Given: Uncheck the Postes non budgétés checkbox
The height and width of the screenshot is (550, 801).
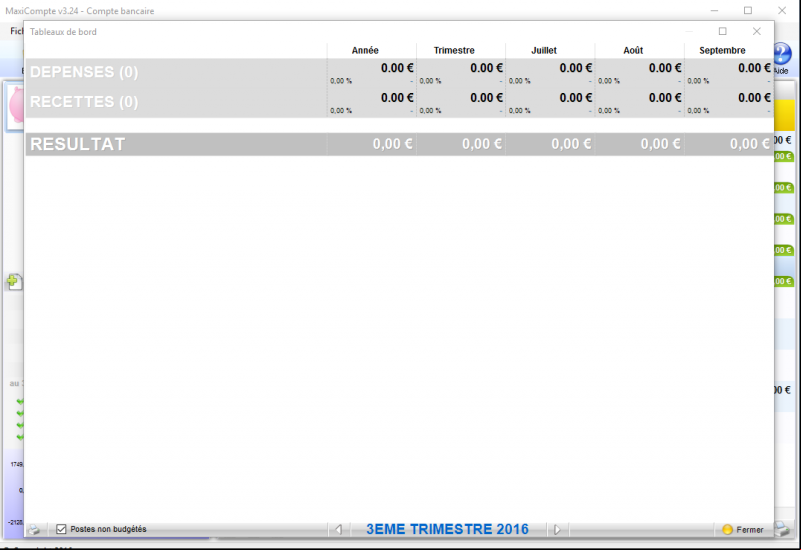Looking at the screenshot, I should click(61, 529).
